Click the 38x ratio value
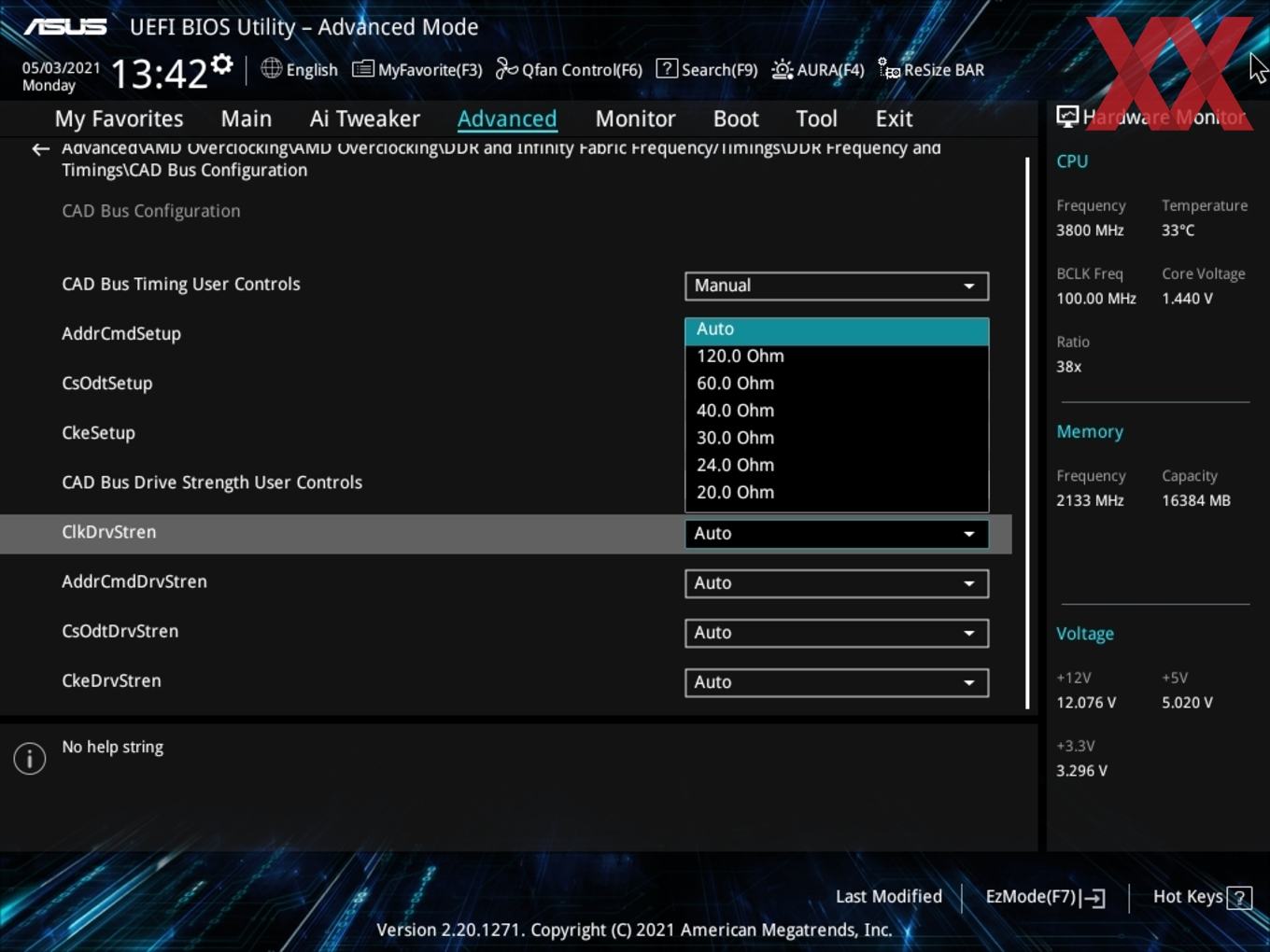Image resolution: width=1270 pixels, height=952 pixels. click(x=1068, y=367)
